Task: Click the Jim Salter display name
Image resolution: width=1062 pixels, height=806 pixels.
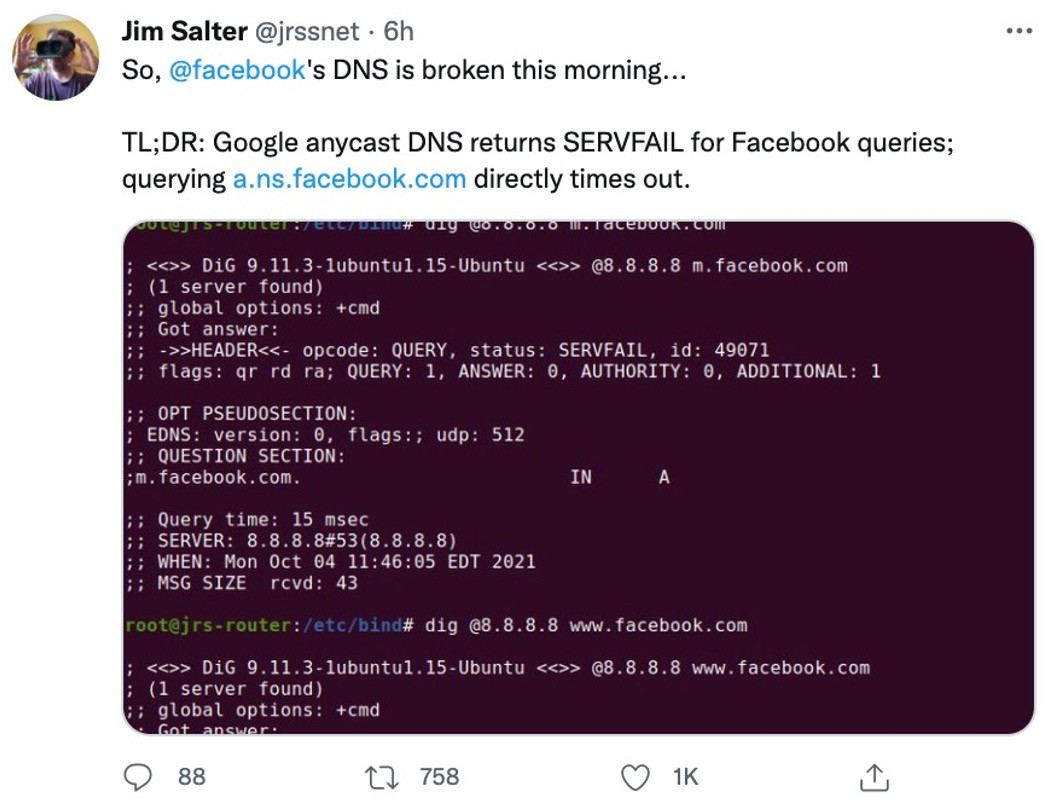Action: (x=184, y=31)
